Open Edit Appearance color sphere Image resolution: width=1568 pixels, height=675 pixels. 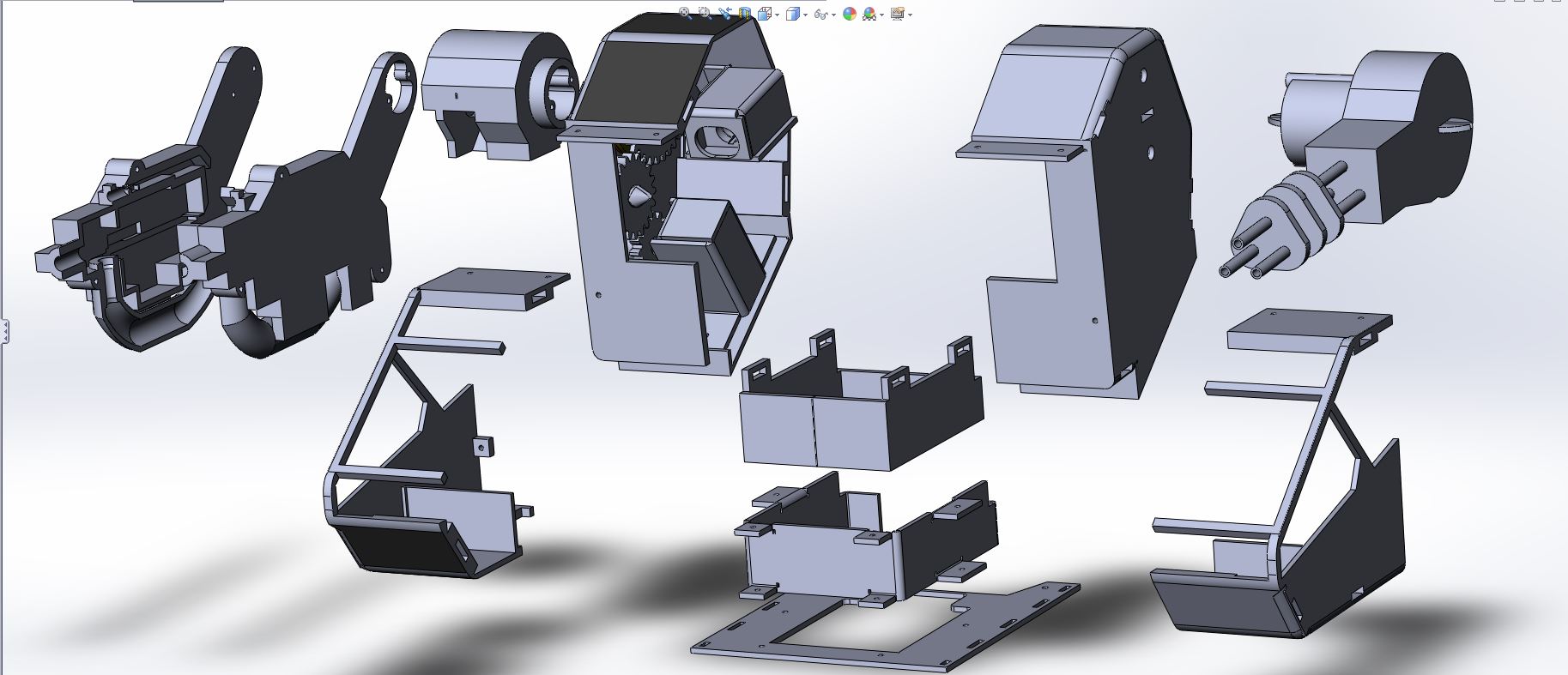coord(849,14)
